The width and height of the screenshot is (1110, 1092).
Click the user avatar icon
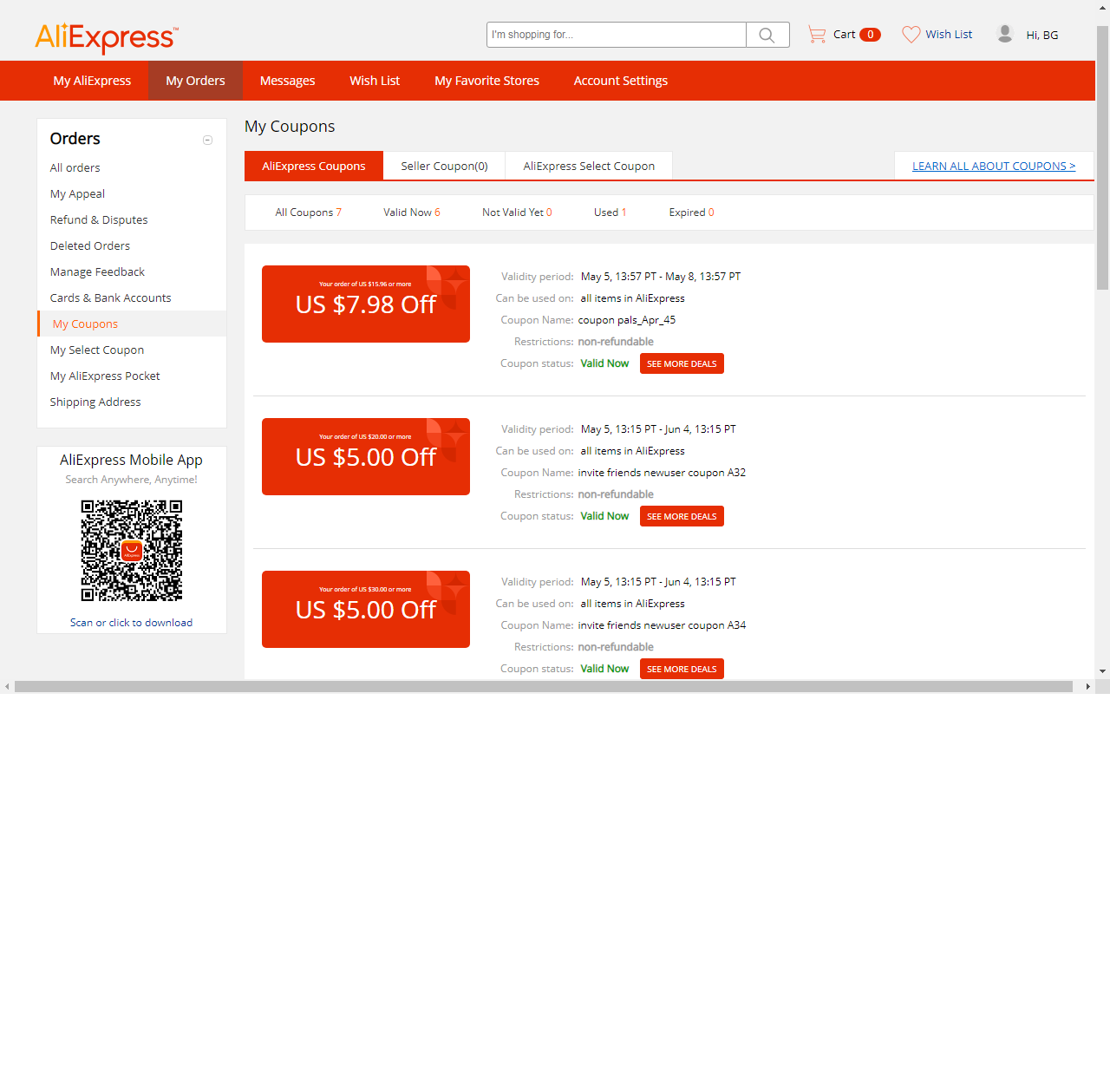click(x=1005, y=34)
